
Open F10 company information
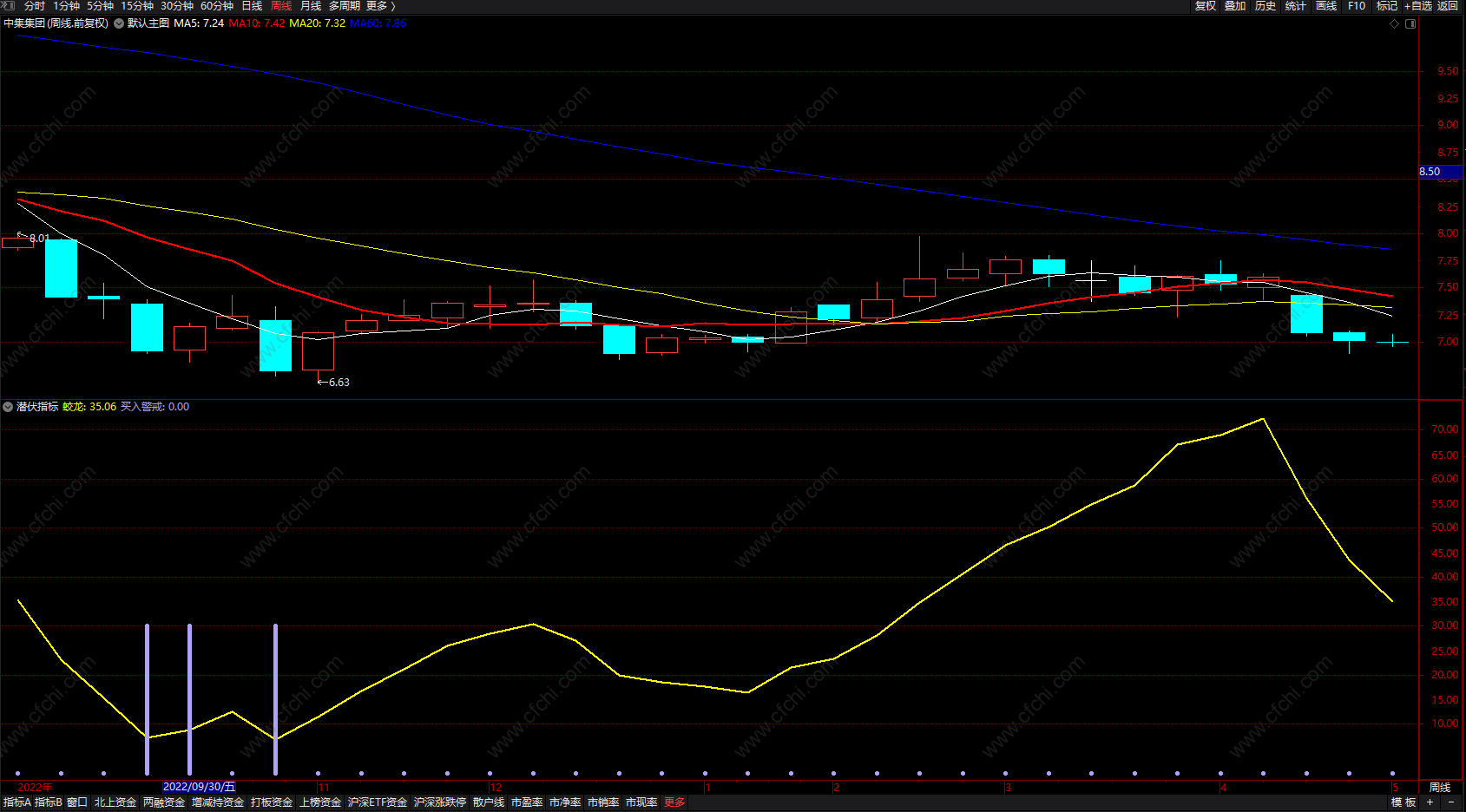coord(1356,6)
